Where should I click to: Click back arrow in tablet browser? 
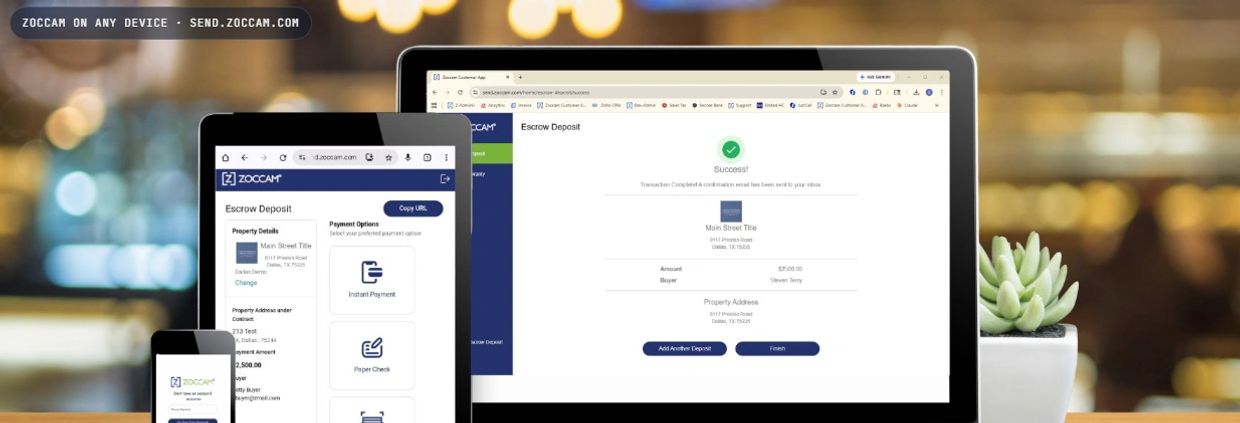pos(244,157)
